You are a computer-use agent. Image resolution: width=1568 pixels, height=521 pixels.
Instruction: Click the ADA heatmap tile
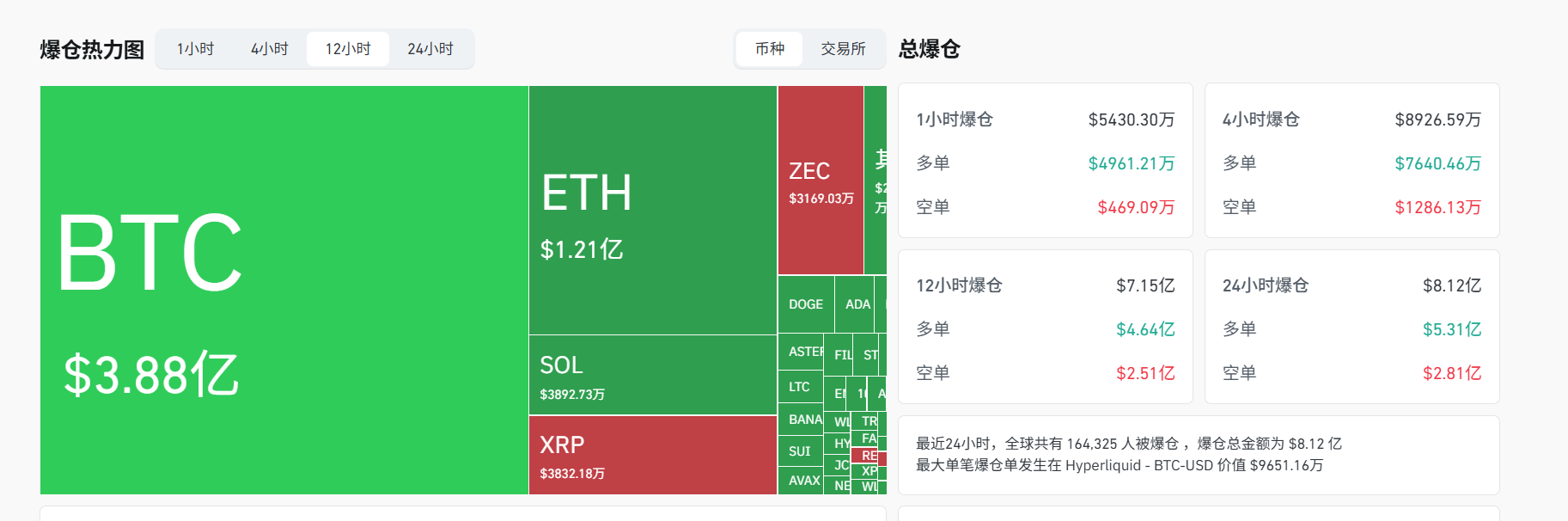[x=857, y=304]
